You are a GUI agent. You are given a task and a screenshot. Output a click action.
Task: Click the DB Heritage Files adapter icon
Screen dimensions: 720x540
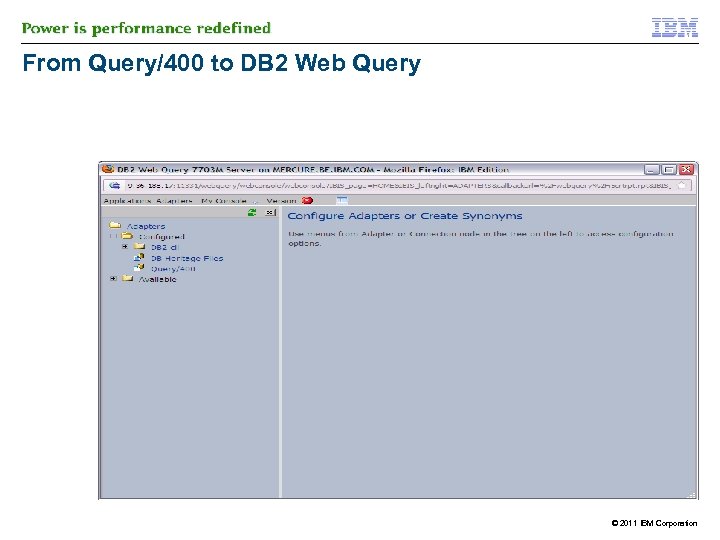[139, 258]
